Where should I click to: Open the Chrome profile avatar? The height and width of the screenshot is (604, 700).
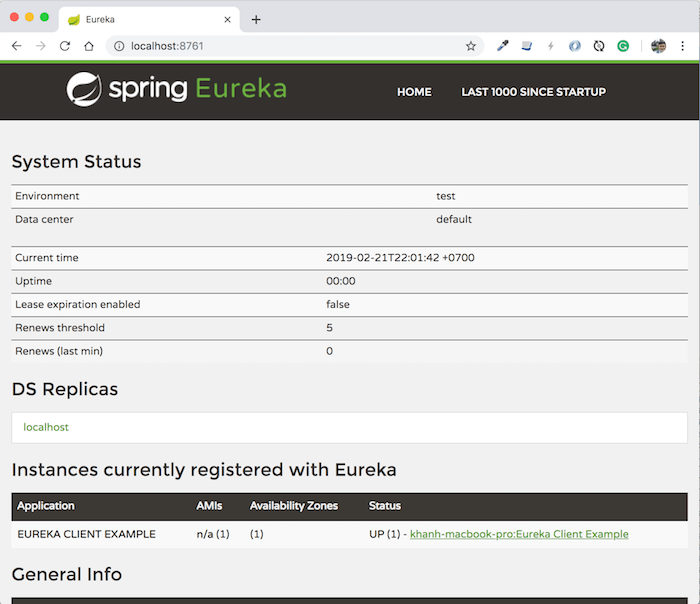point(658,46)
